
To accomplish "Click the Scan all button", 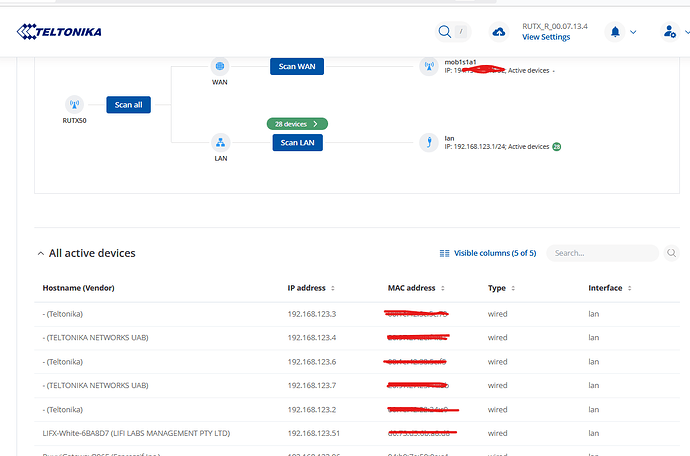I will point(128,105).
